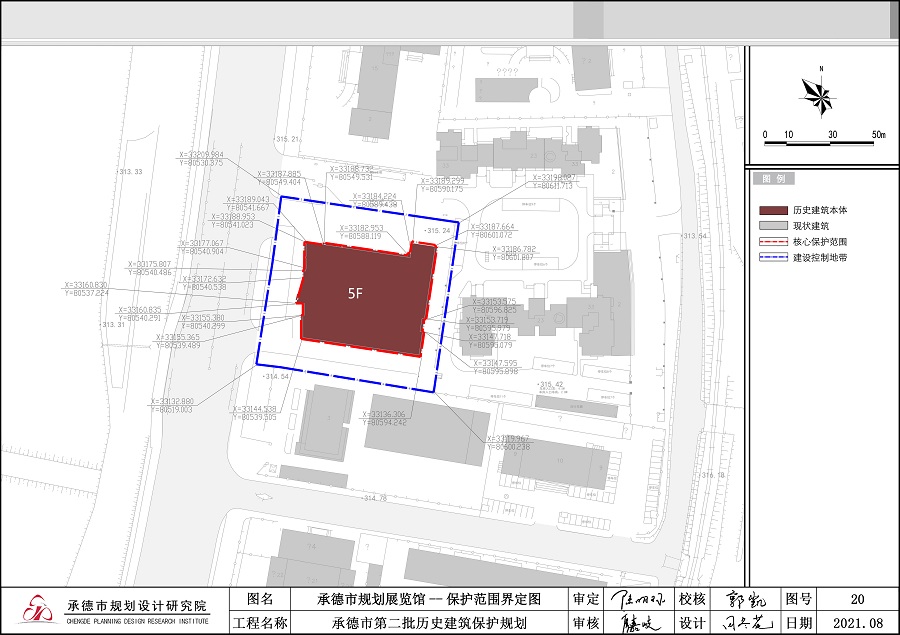
Task: Click the Chengde Planning Institute logo
Action: tap(35, 610)
